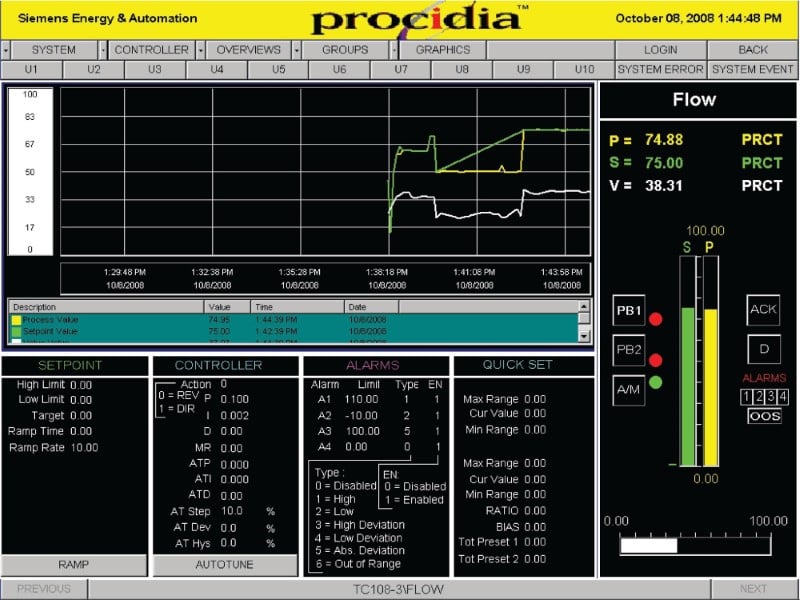
Task: Open the SYSTEM dropdown menu
Action: (x=55, y=48)
